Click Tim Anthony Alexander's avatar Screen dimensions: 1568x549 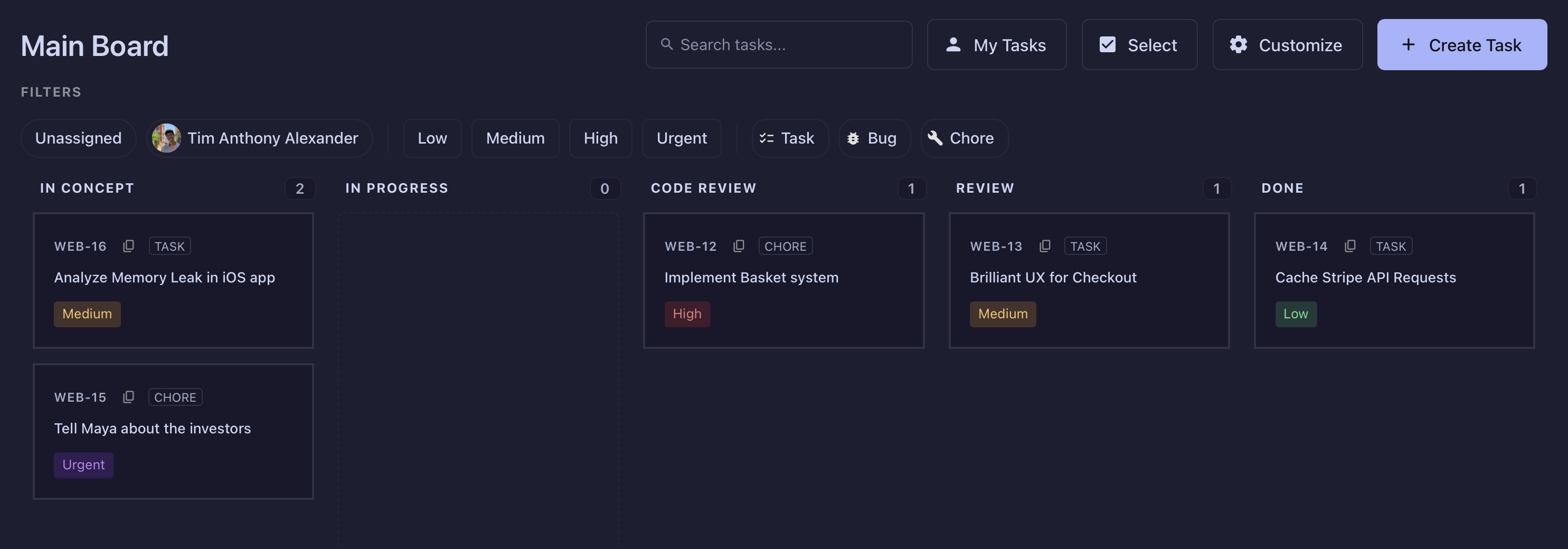click(x=166, y=138)
